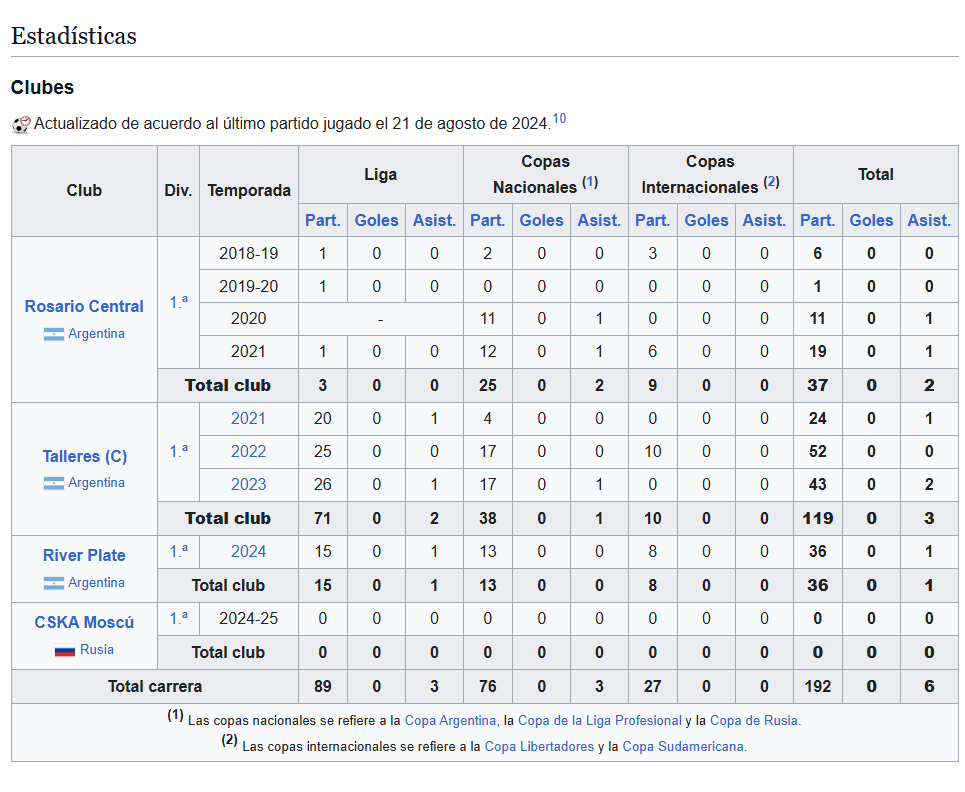Click the Talleres total '119' matches cell
This screenshot has height=792, width=965.
[x=817, y=518]
